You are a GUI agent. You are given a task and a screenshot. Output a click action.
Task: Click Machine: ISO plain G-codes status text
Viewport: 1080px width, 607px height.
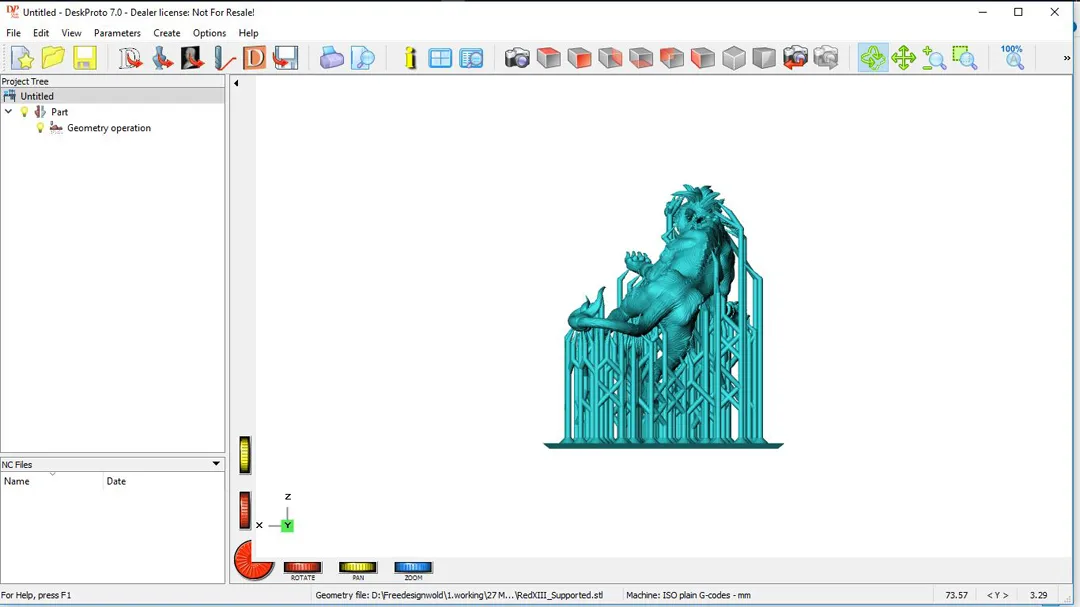688,595
